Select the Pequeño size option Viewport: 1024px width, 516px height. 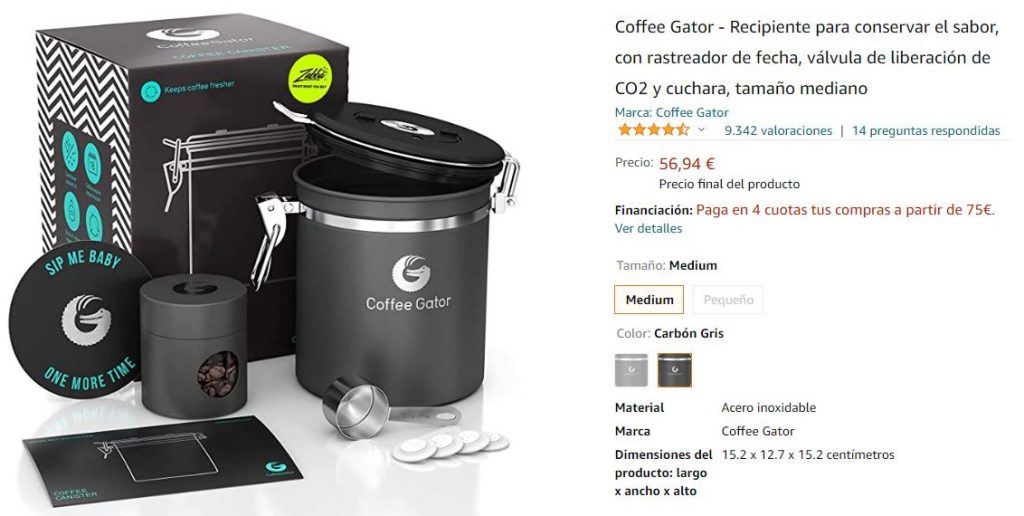(x=728, y=300)
